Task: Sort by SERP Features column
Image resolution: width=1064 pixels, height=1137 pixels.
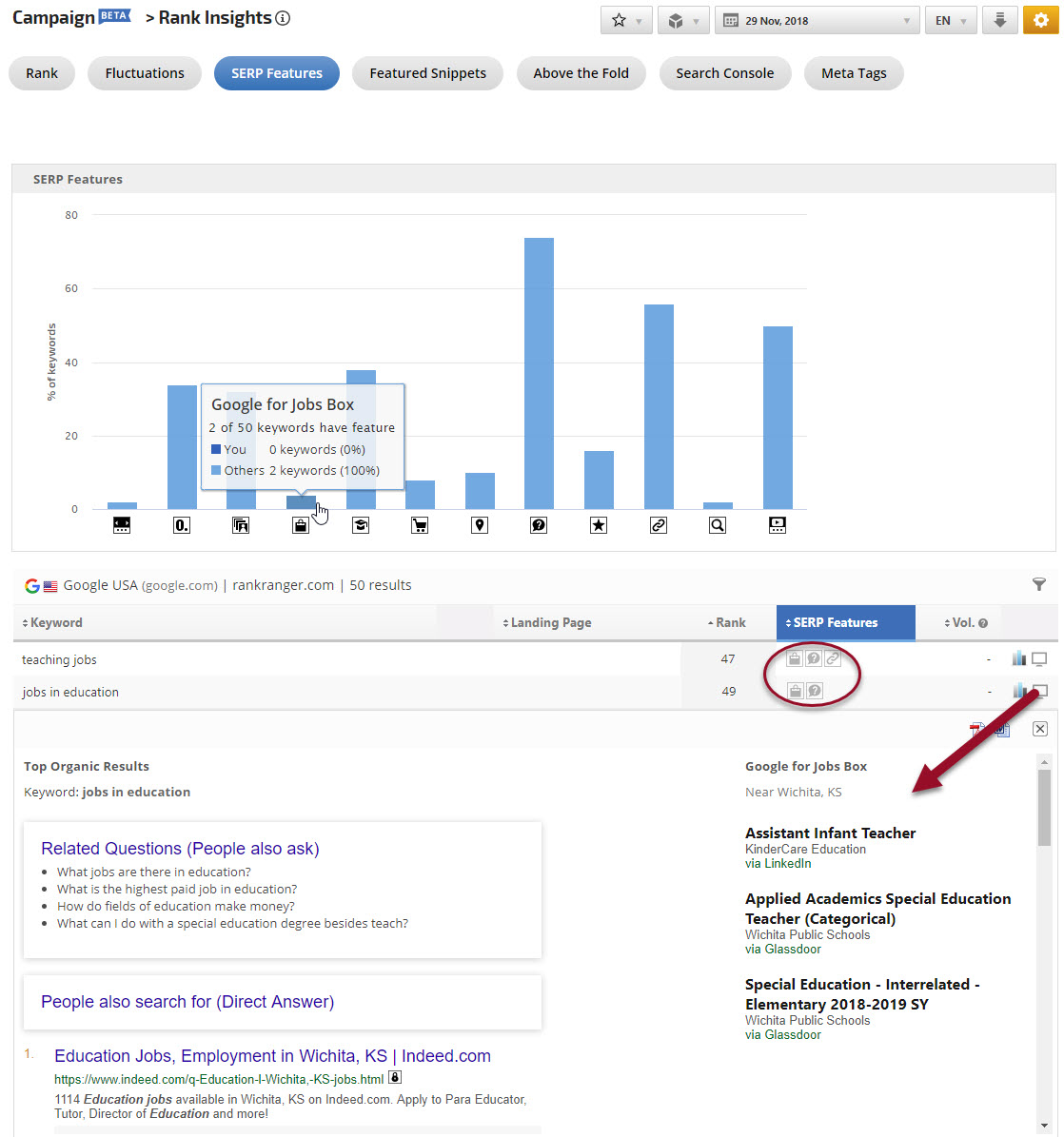Action: [x=846, y=623]
